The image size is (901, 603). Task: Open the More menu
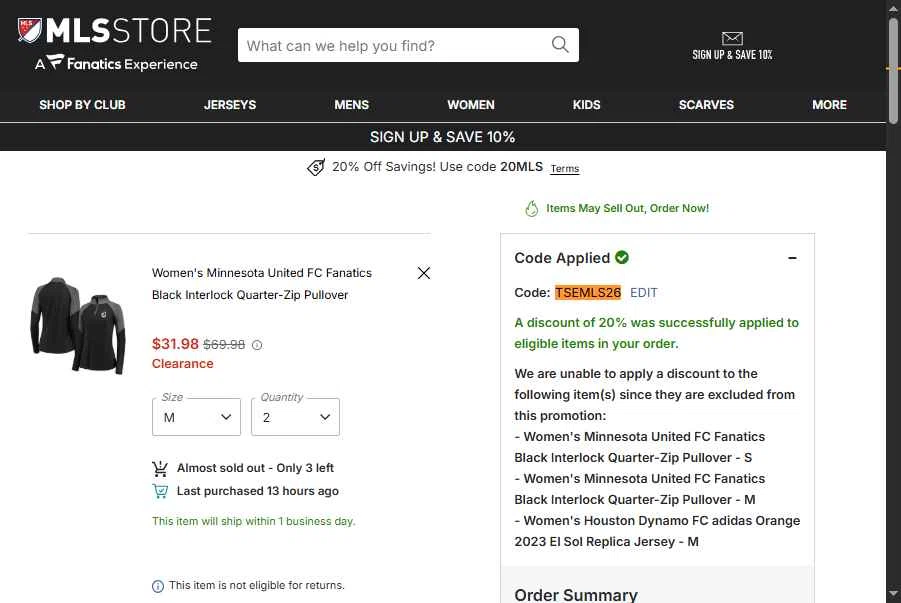click(x=829, y=105)
